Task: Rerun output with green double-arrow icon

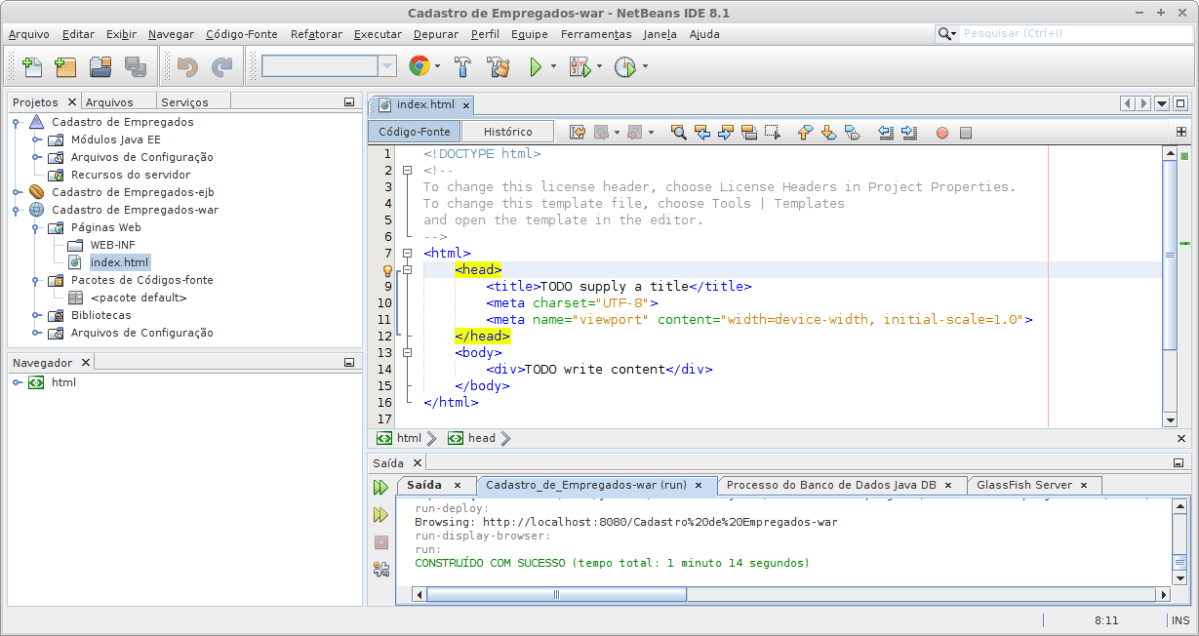Action: 380,488
